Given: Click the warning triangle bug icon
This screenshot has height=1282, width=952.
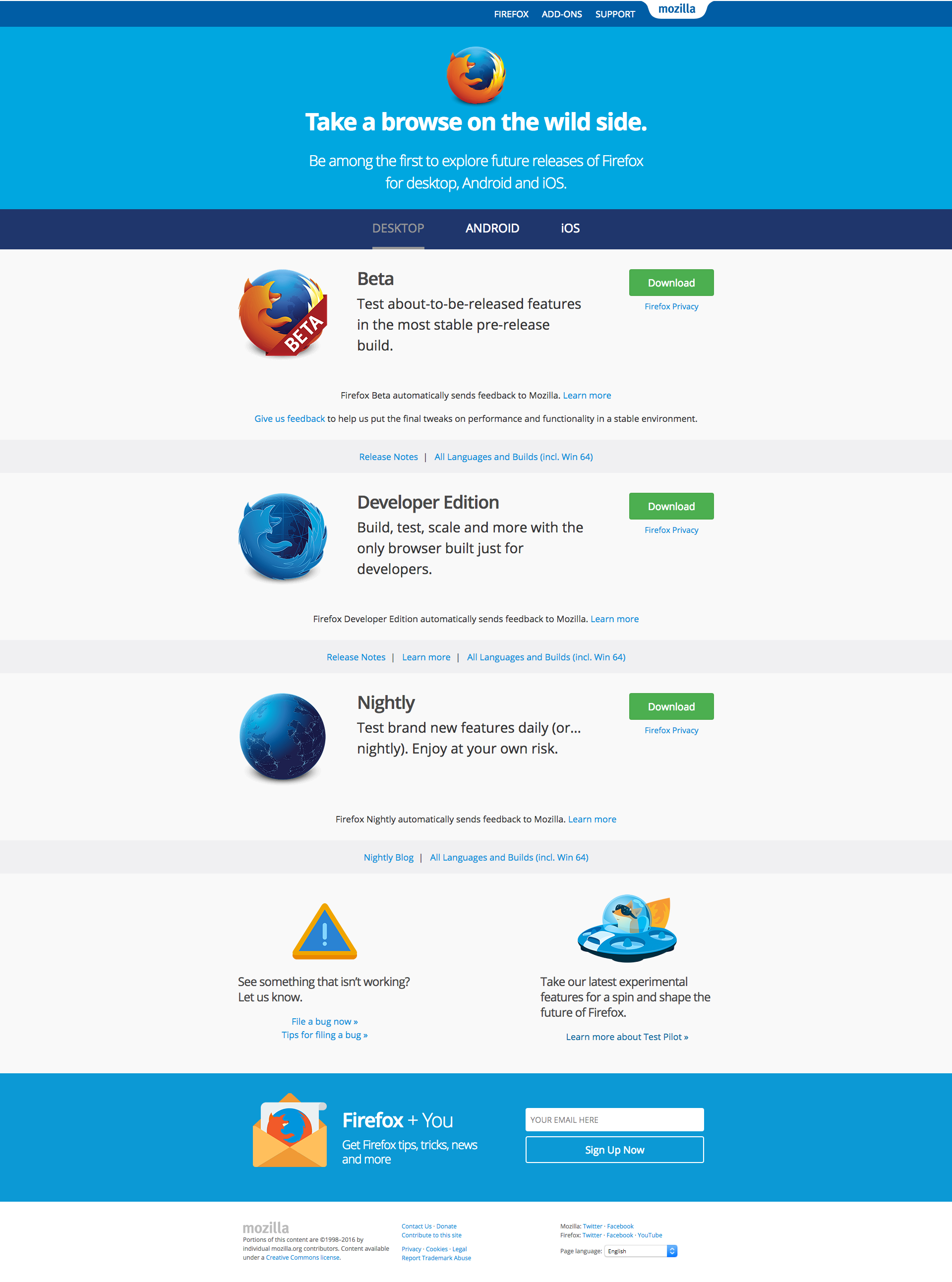Looking at the screenshot, I should coord(325,931).
